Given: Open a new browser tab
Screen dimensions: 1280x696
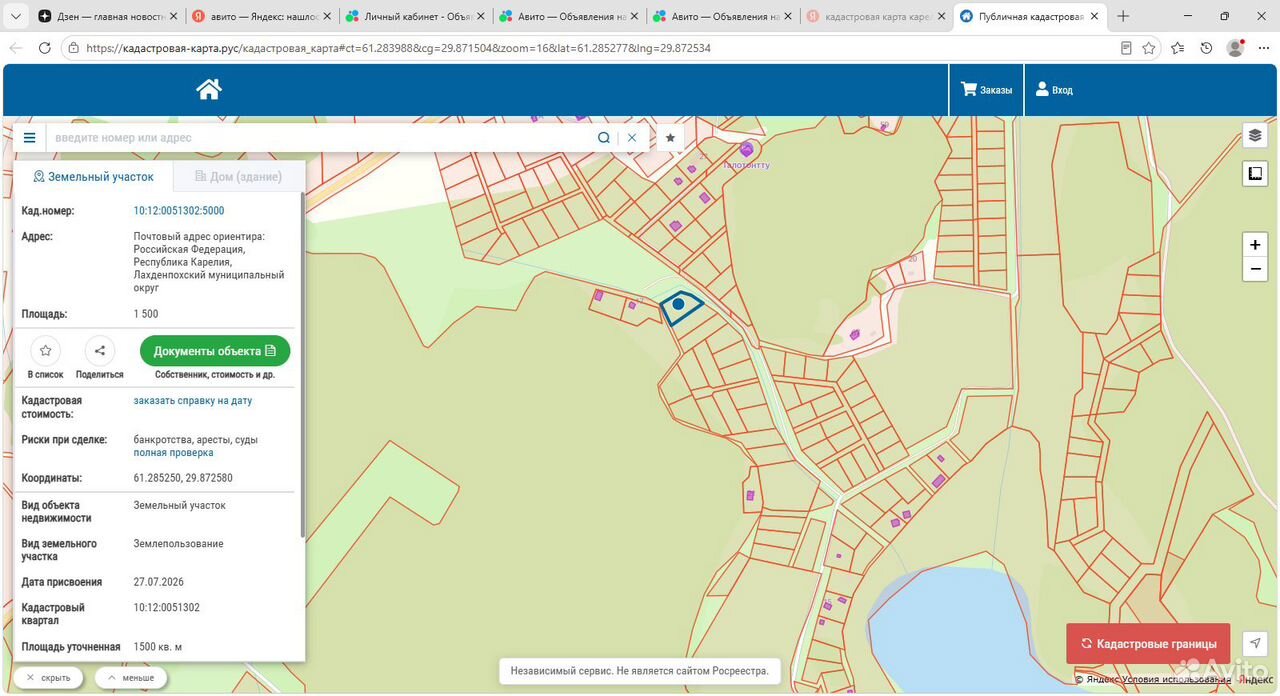Looking at the screenshot, I should pyautogui.click(x=1124, y=17).
